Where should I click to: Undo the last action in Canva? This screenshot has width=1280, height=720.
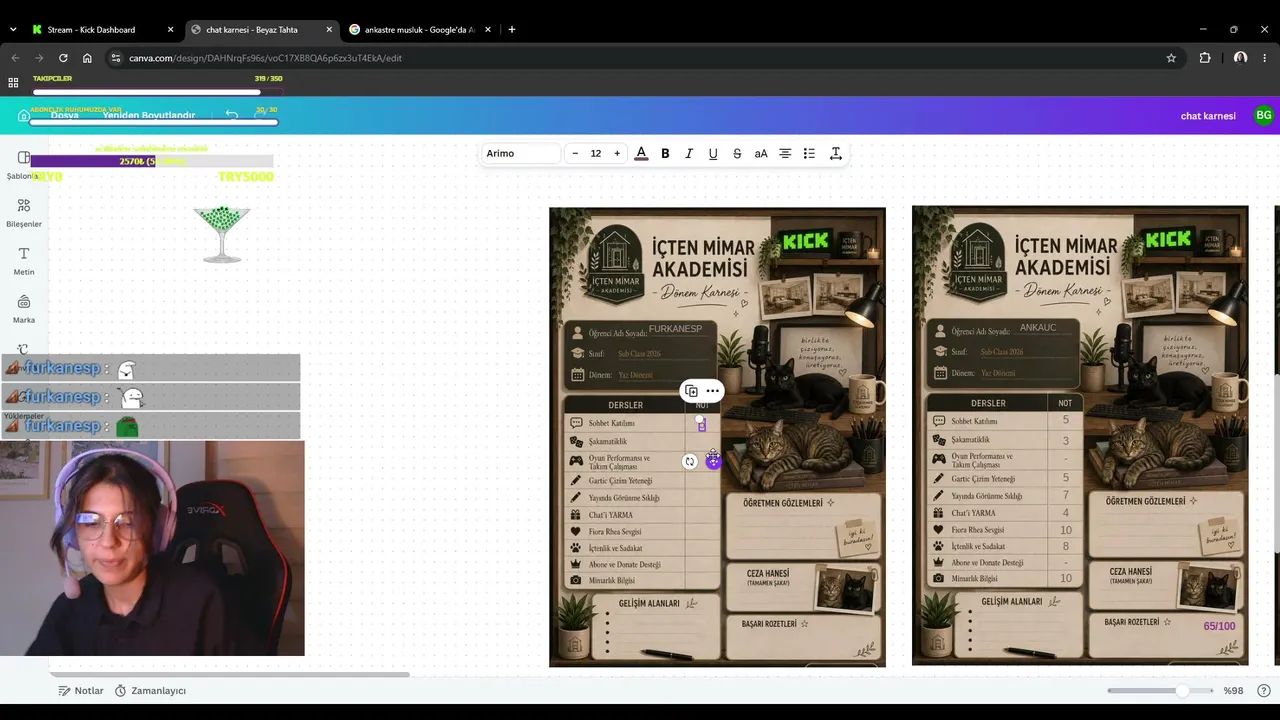(x=232, y=115)
